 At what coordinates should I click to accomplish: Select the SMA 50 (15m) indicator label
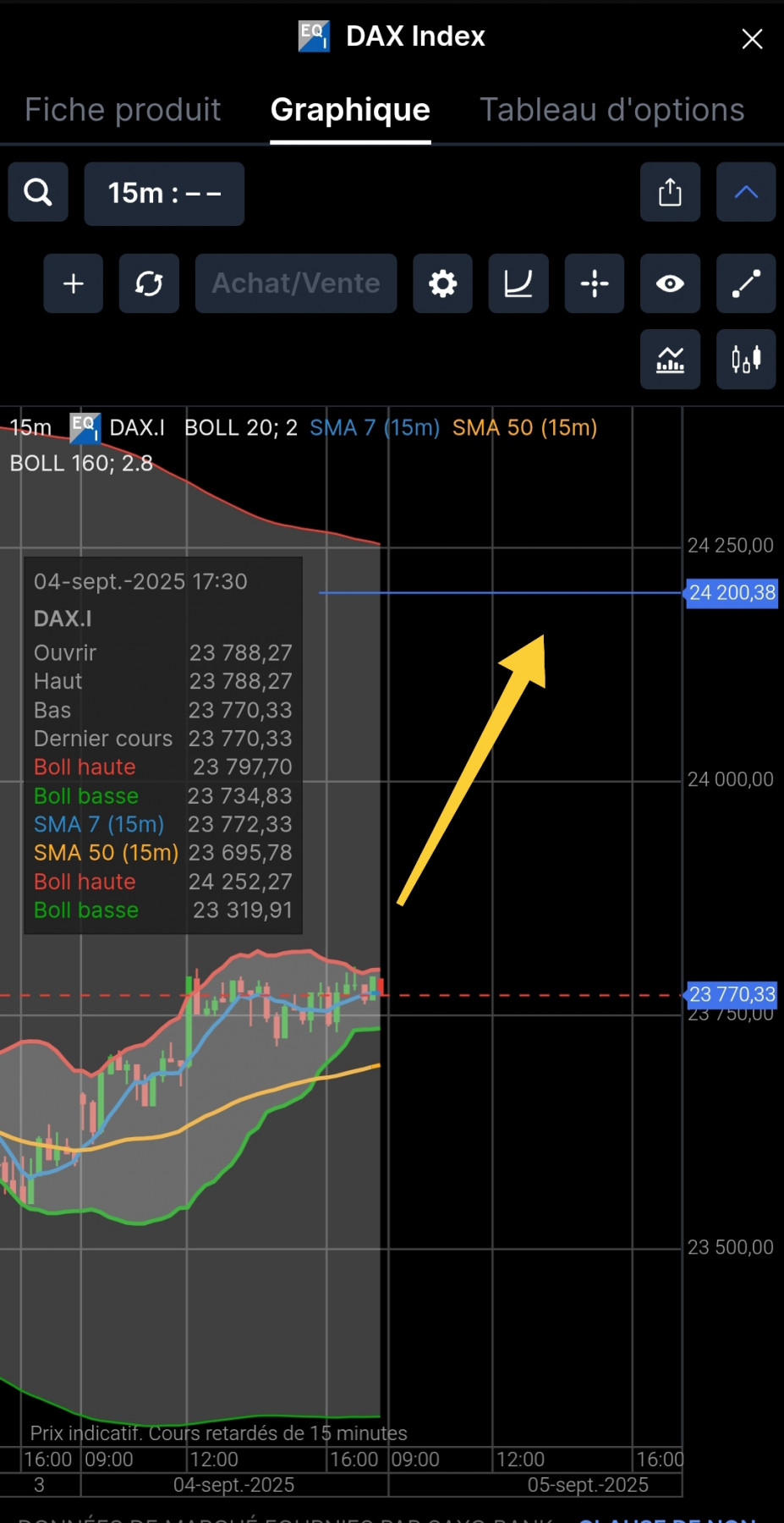coord(524,428)
